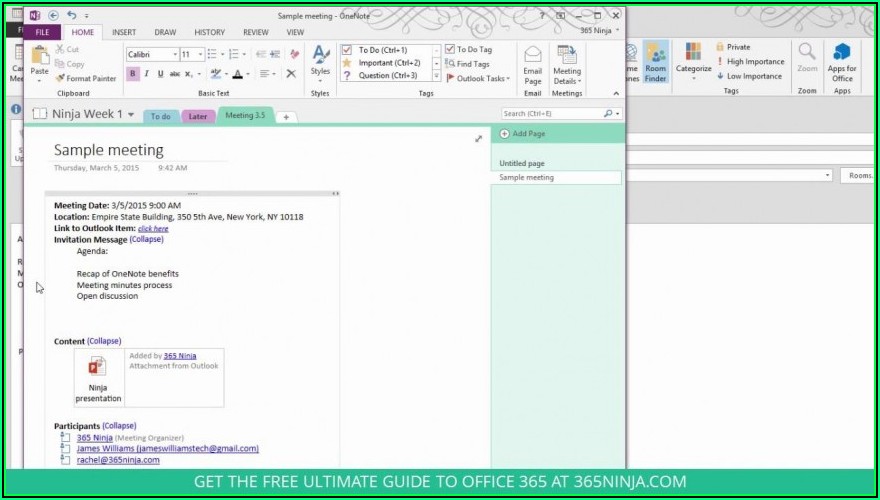The image size is (880, 500).
Task: Click the back arrow in title bar
Action: pos(52,15)
